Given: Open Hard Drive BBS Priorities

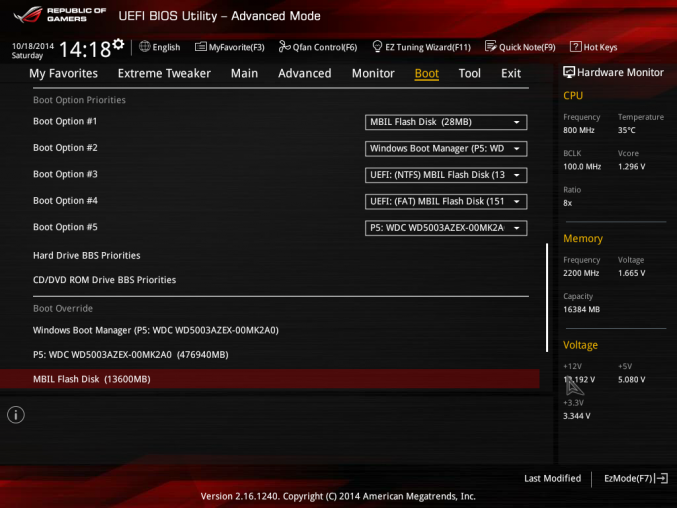Looking at the screenshot, I should [87, 256].
